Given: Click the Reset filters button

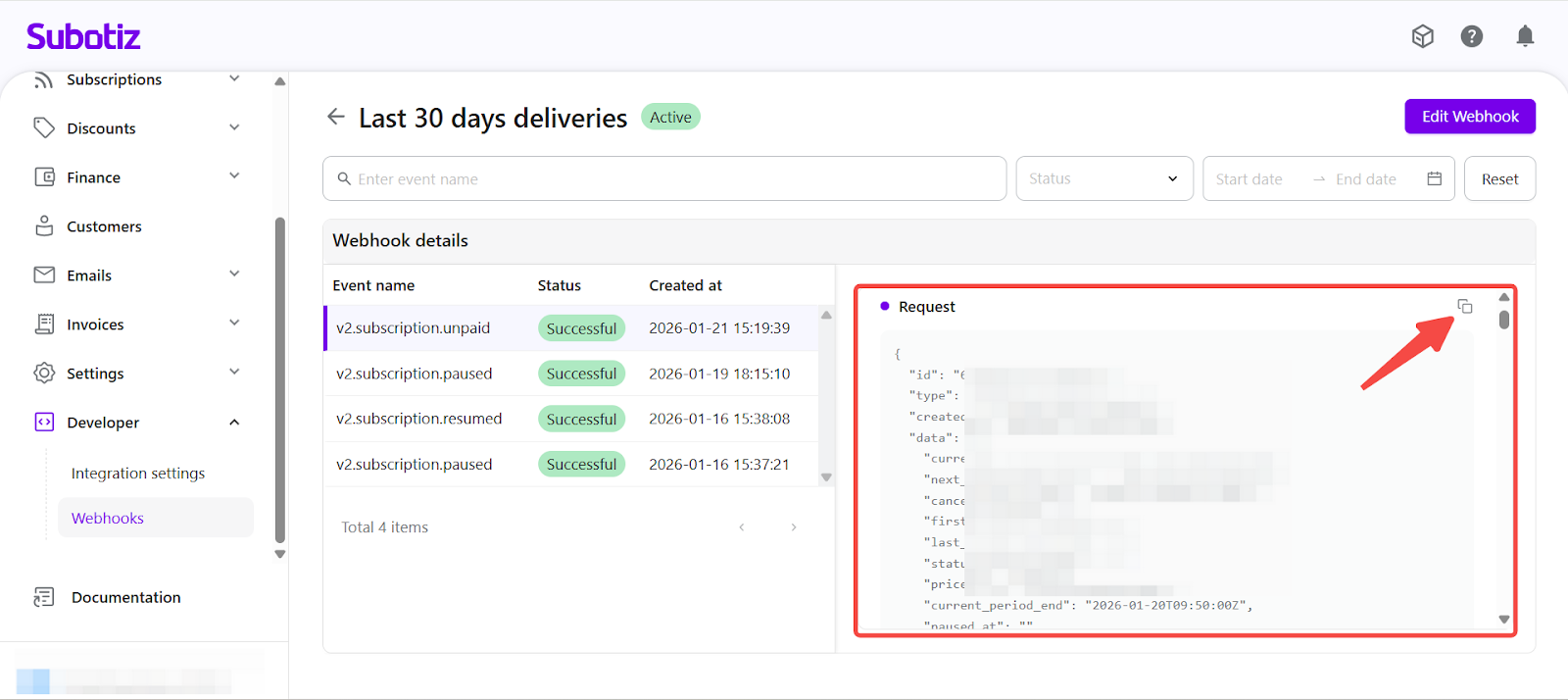Looking at the screenshot, I should [1498, 179].
